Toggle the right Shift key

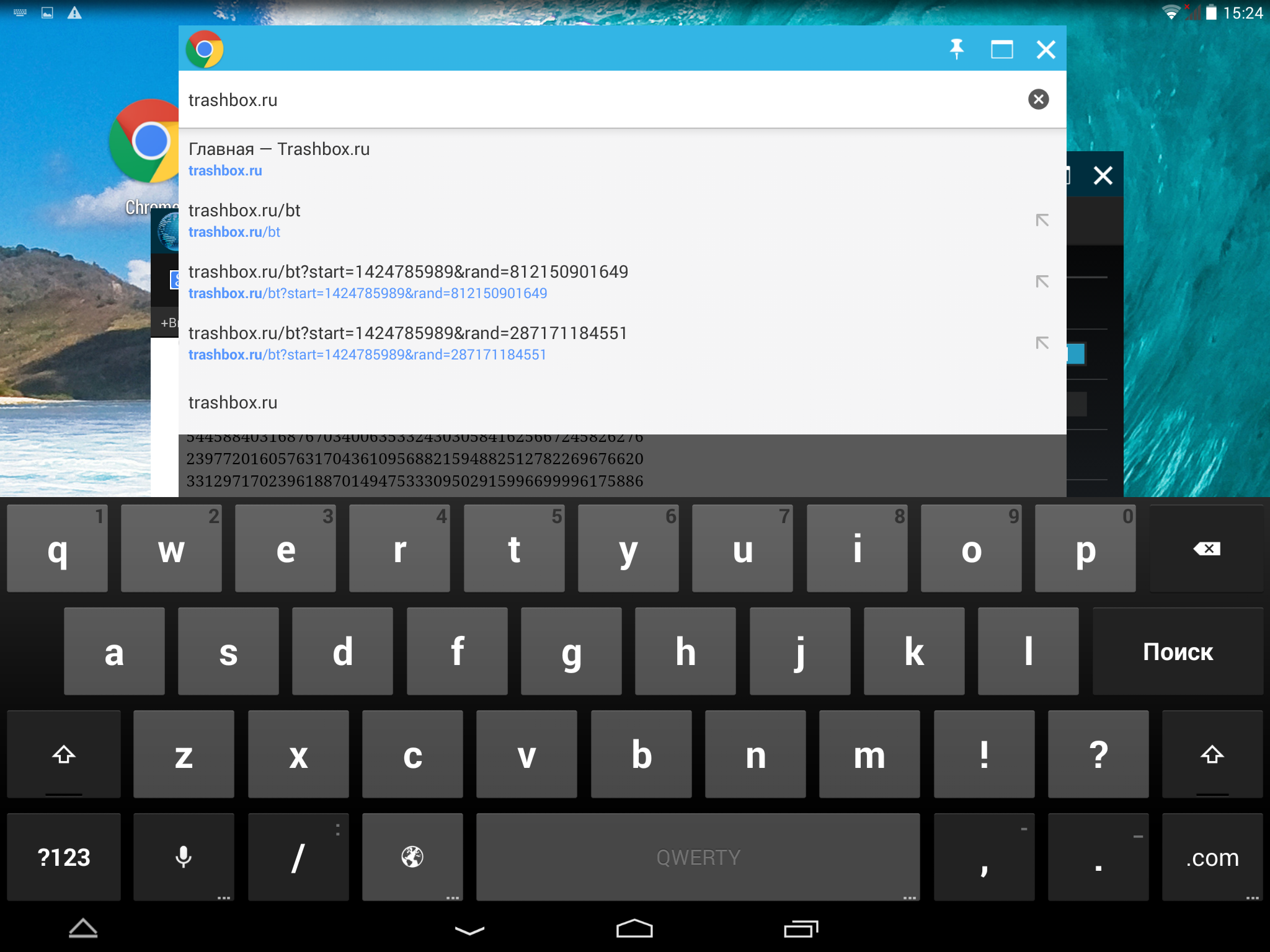(1212, 754)
